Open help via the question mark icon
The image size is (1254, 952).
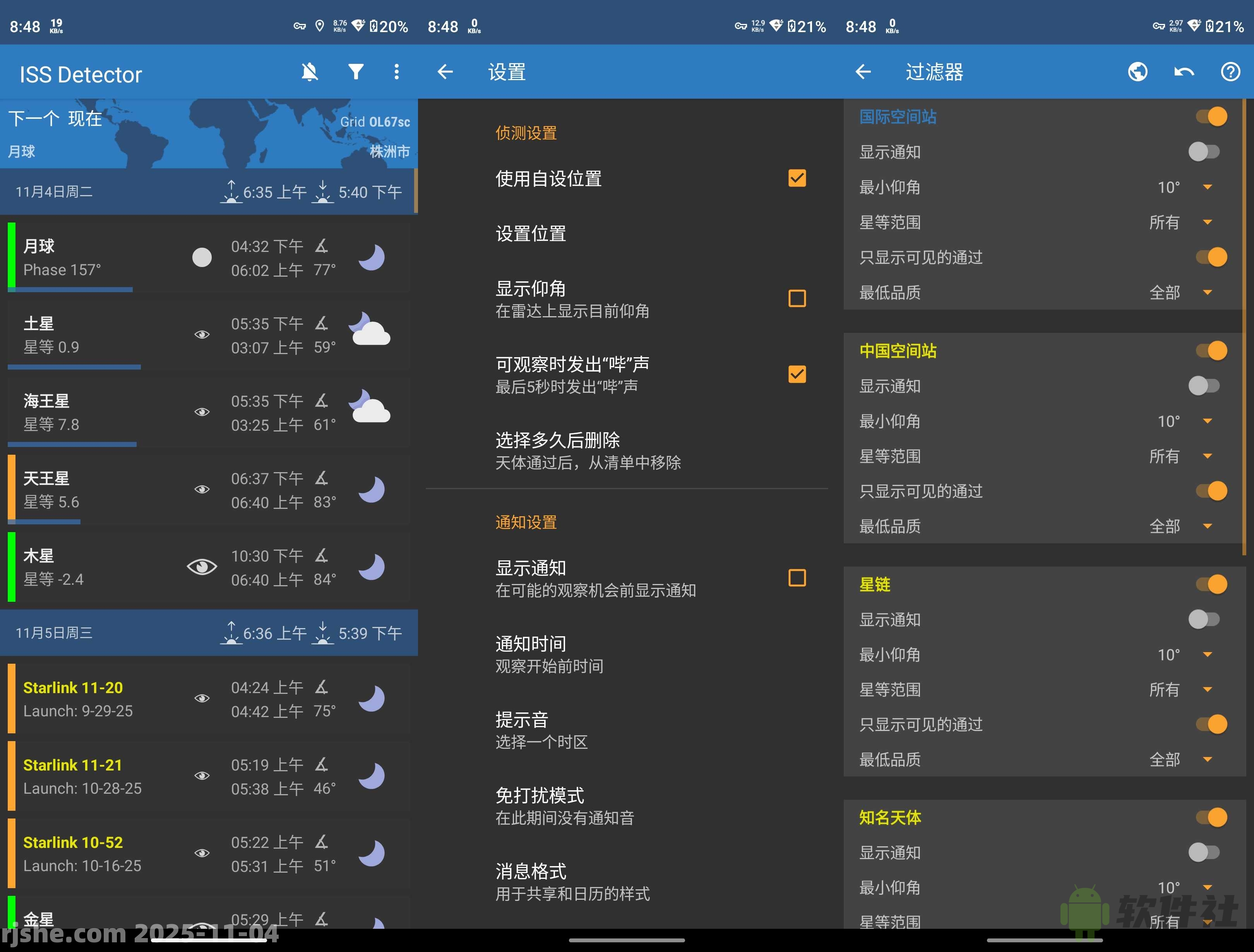pos(1230,72)
